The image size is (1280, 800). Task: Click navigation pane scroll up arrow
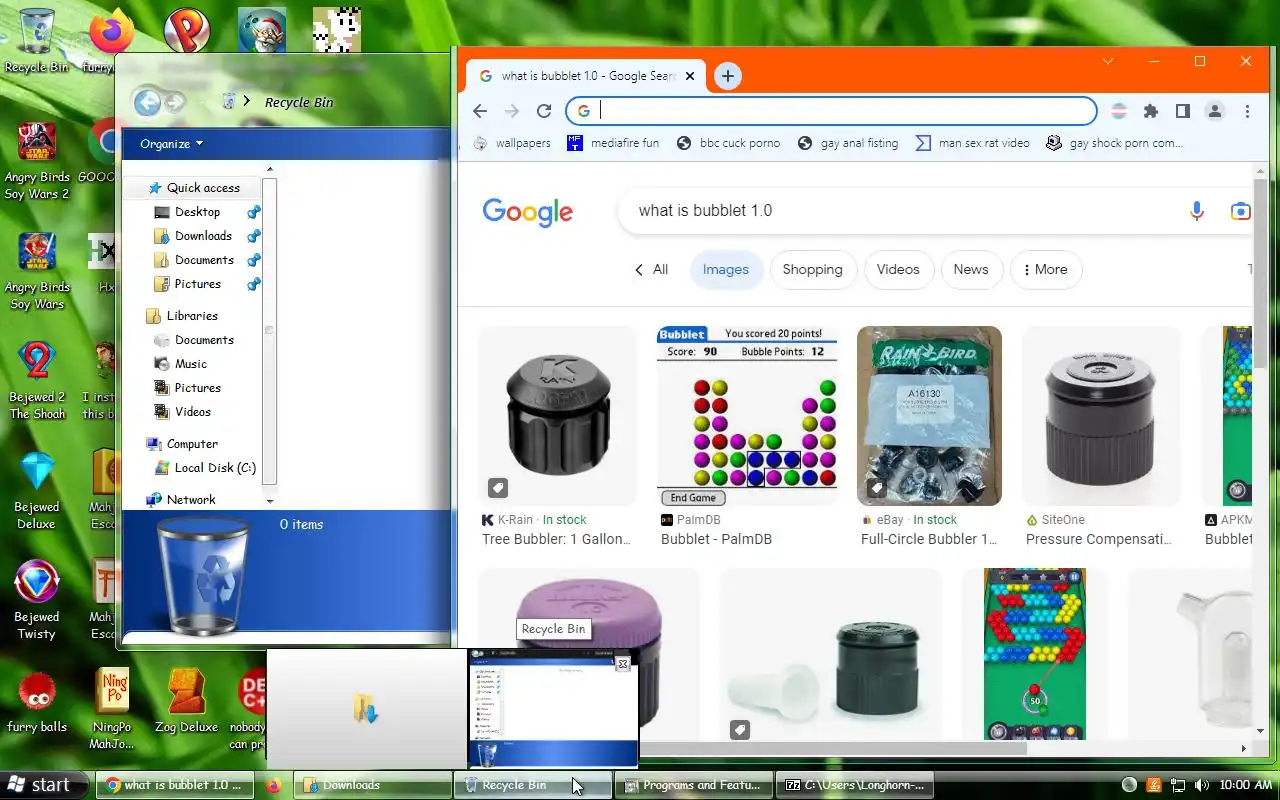click(x=269, y=170)
